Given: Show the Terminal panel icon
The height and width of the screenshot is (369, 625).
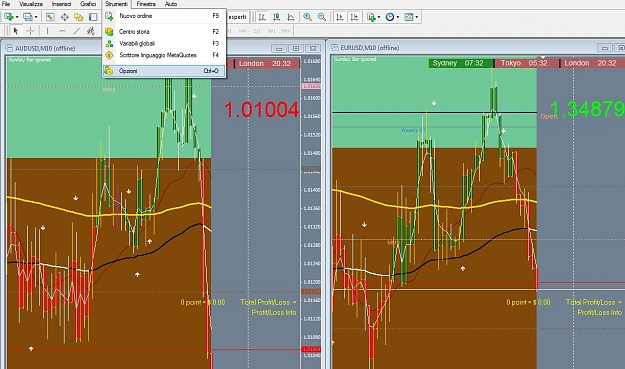Looking at the screenshot, I should pyautogui.click(x=93, y=17).
